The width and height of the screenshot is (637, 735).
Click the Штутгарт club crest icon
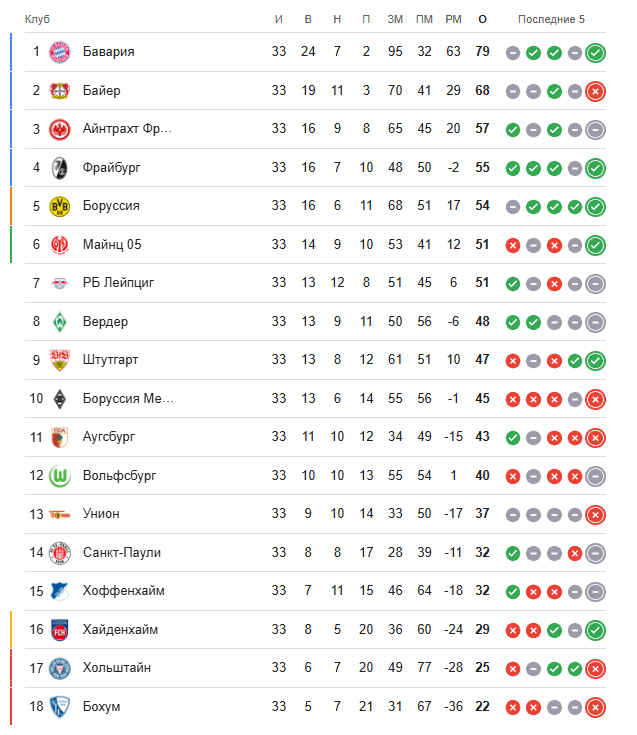[x=60, y=360]
